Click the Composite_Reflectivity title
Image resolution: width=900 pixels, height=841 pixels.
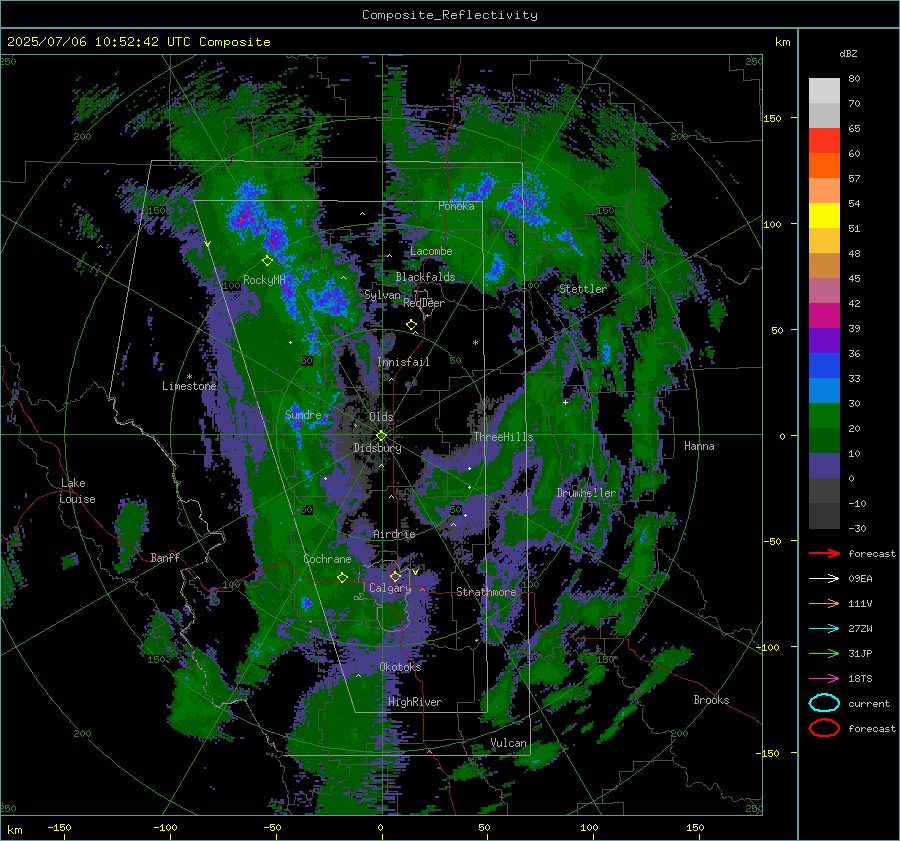click(450, 15)
